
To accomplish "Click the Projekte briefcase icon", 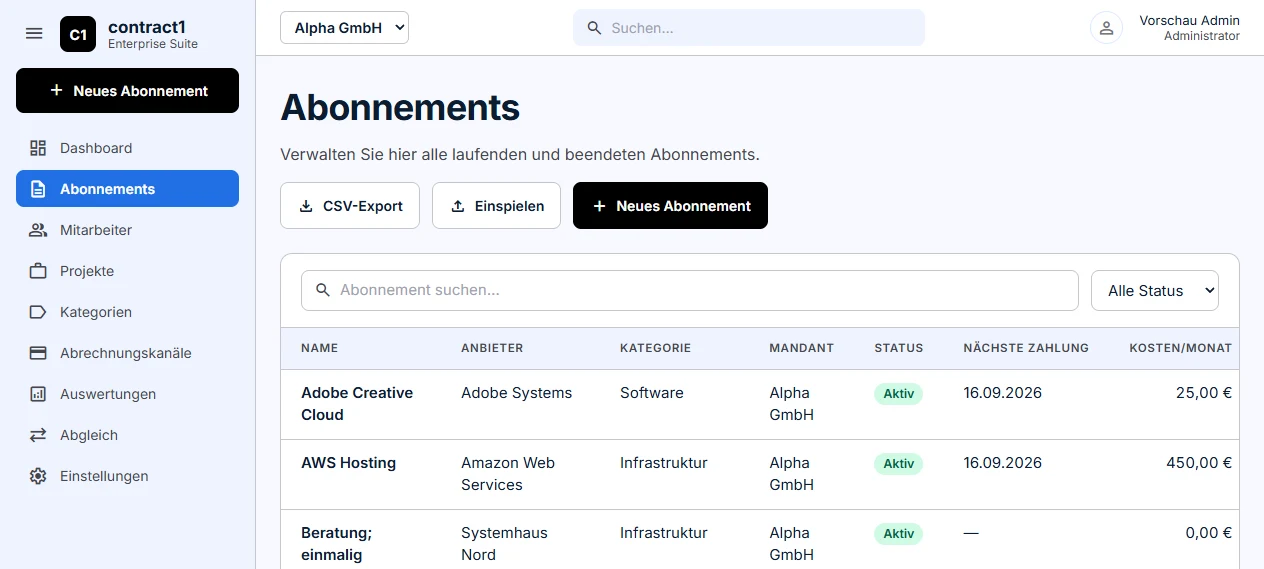I will [38, 271].
